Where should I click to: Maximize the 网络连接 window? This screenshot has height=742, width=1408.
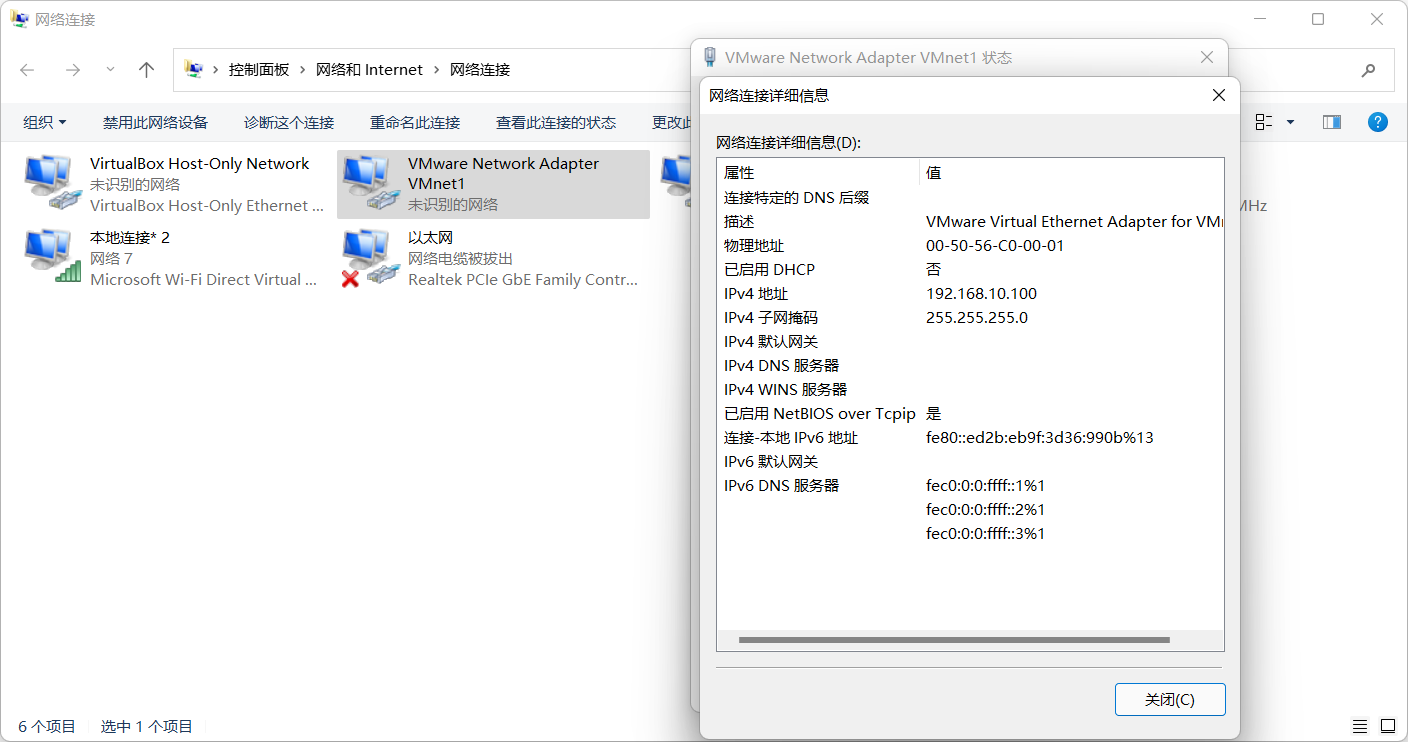tap(1318, 19)
